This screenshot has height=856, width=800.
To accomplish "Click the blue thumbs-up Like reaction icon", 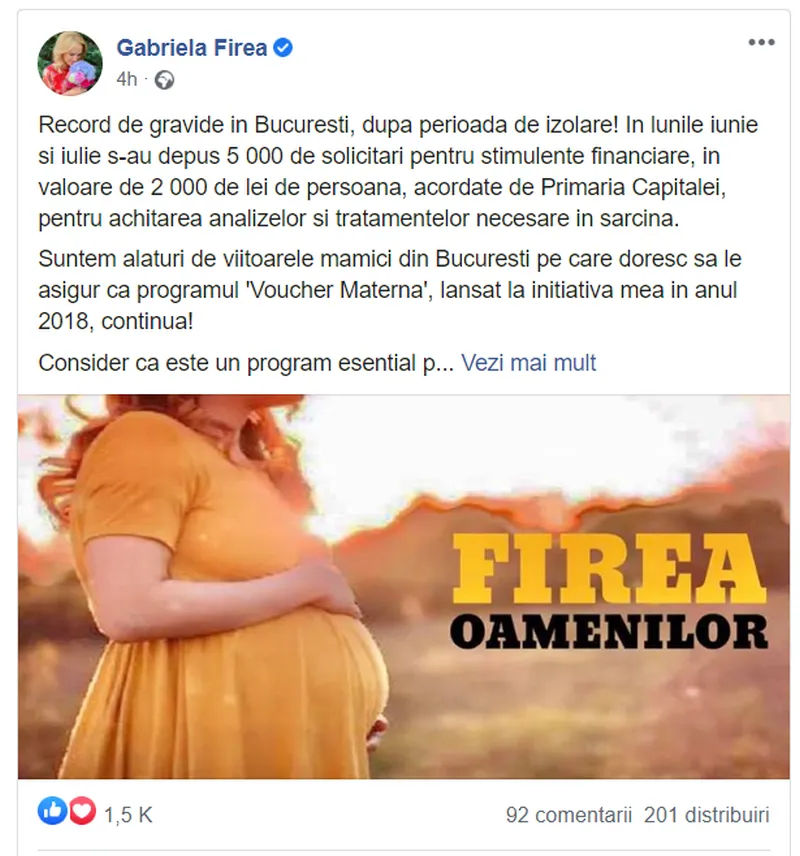I will click(52, 810).
